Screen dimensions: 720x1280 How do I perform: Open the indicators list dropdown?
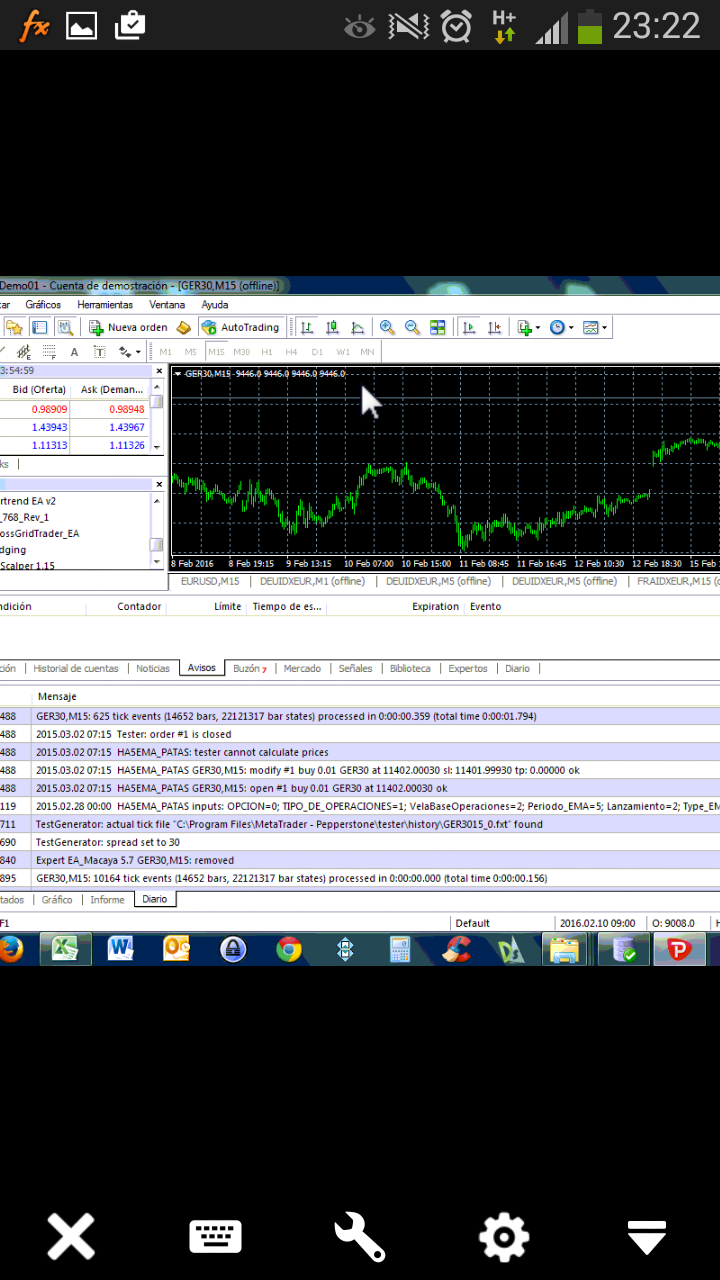tap(528, 327)
